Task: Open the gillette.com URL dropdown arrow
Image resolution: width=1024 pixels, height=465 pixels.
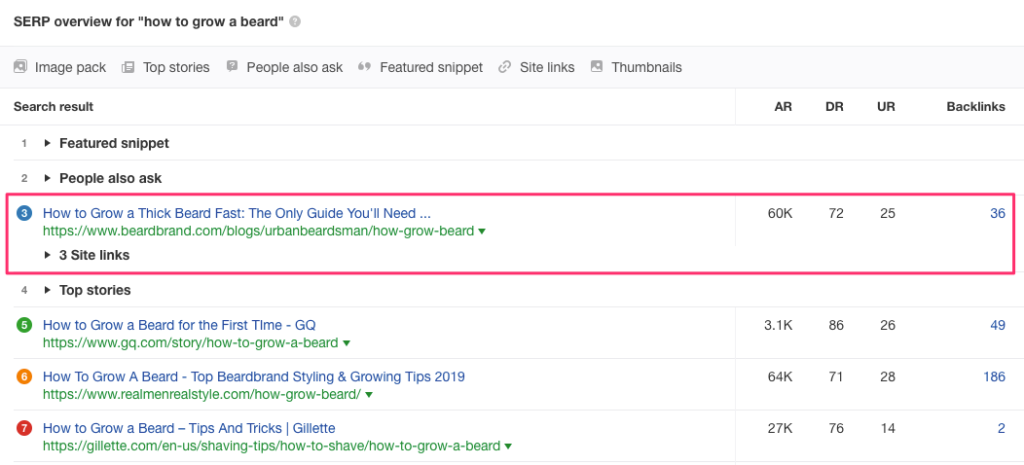Action: tap(507, 447)
